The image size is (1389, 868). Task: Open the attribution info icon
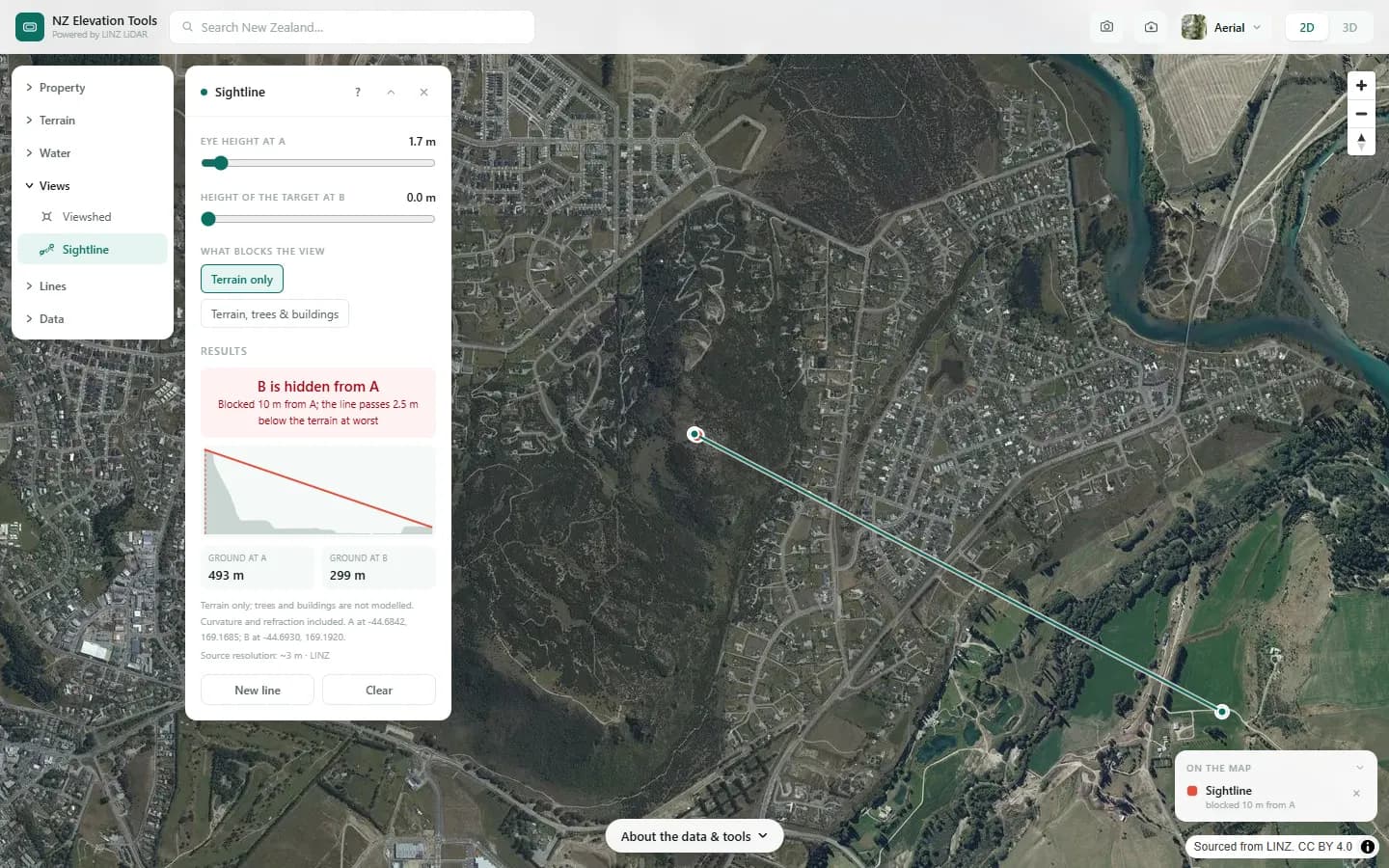[1368, 847]
